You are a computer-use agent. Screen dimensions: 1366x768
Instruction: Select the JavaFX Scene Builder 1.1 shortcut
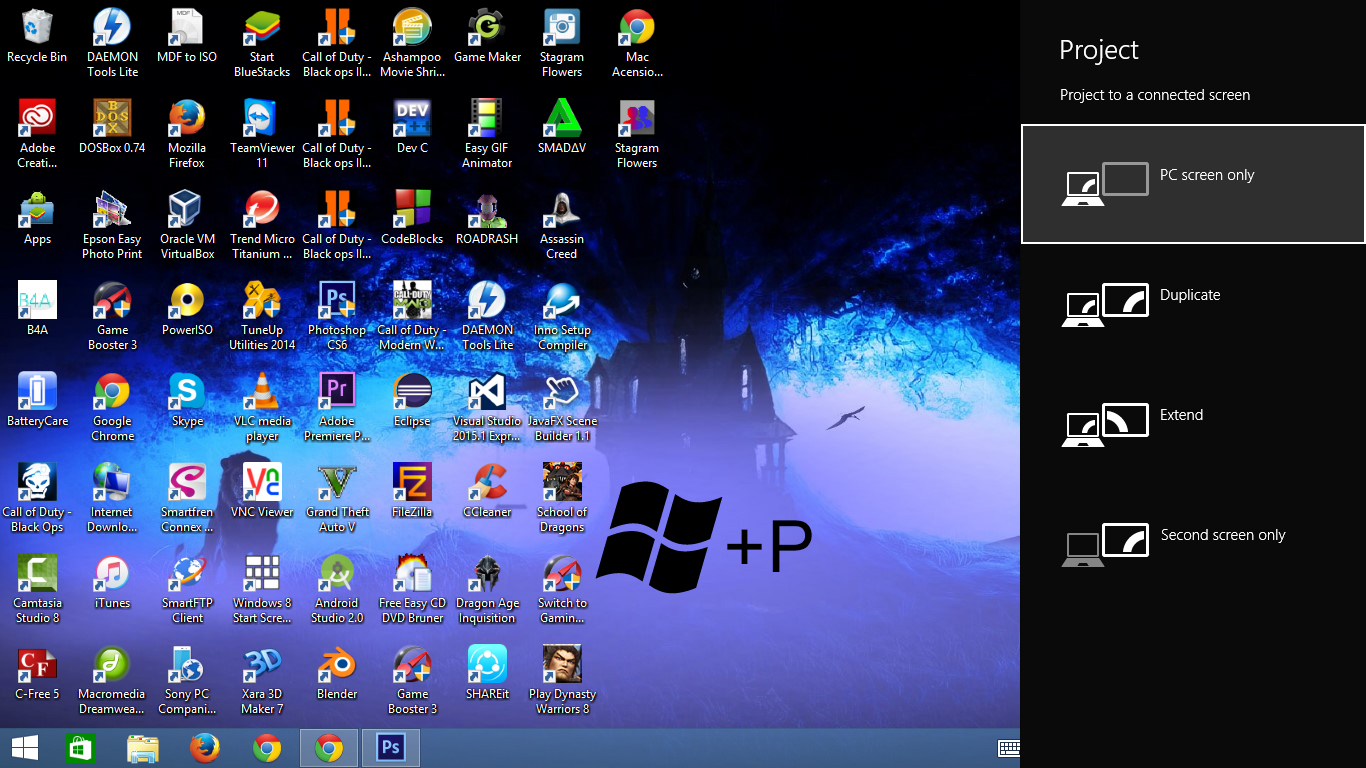(x=562, y=408)
